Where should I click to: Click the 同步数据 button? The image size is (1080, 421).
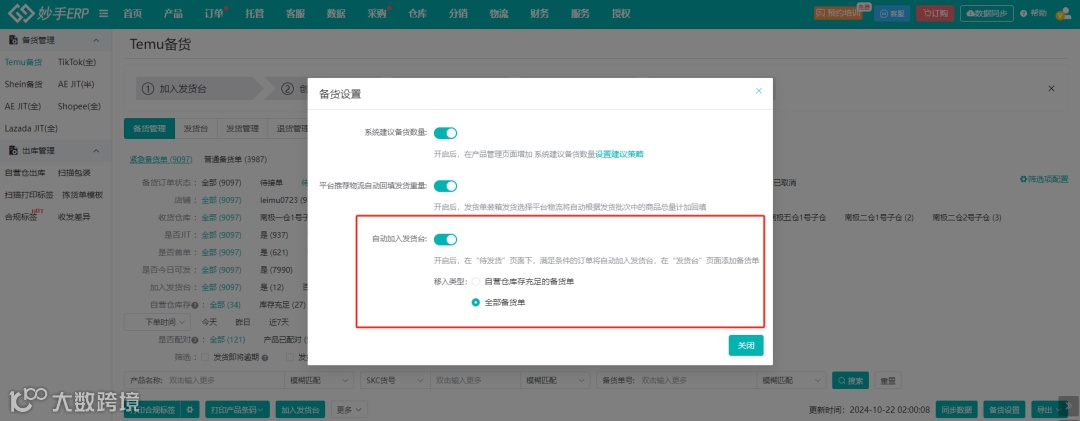957,409
